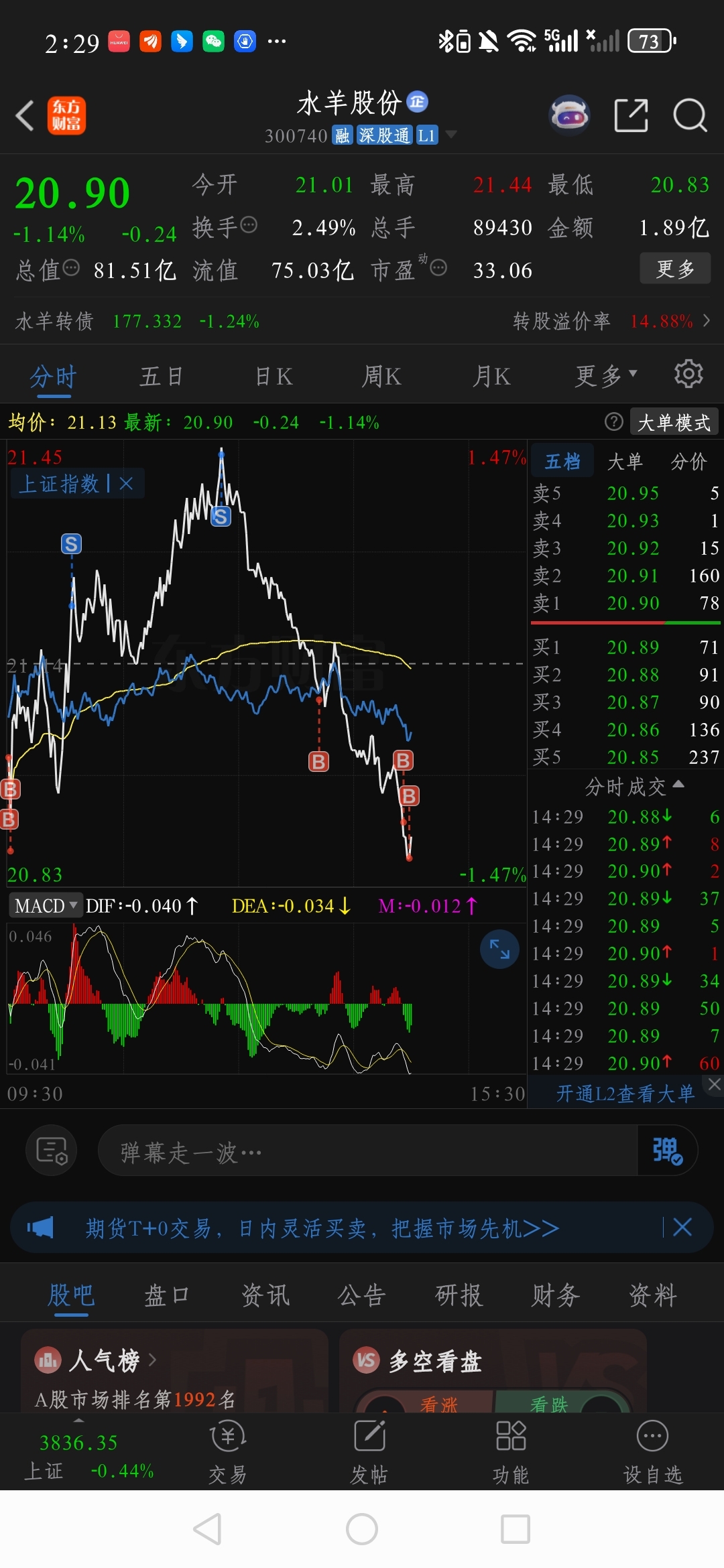Open the 资料 tab
The height and width of the screenshot is (1568, 724).
tap(653, 1295)
